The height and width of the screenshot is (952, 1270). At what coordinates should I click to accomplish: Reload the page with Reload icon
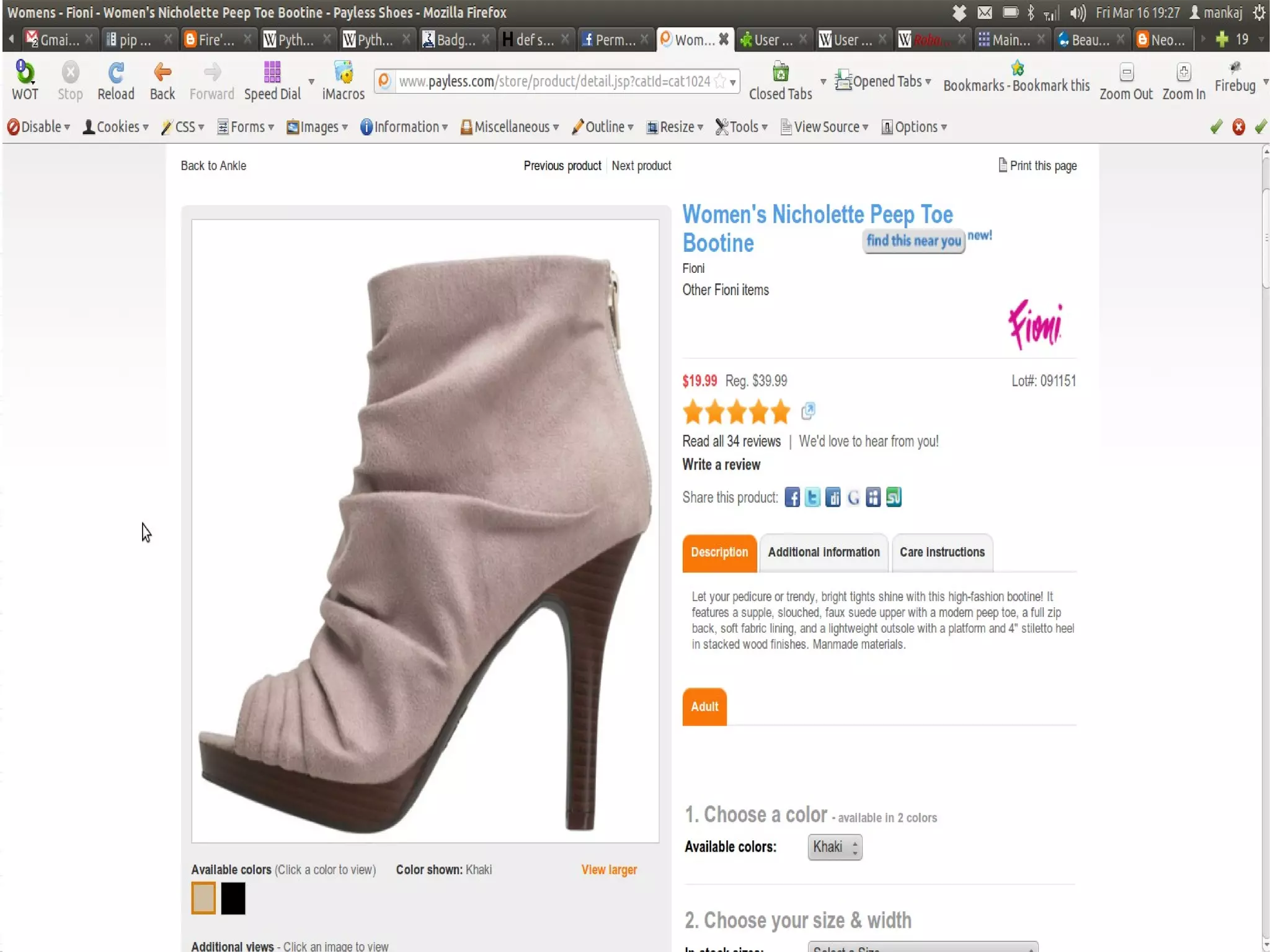115,73
